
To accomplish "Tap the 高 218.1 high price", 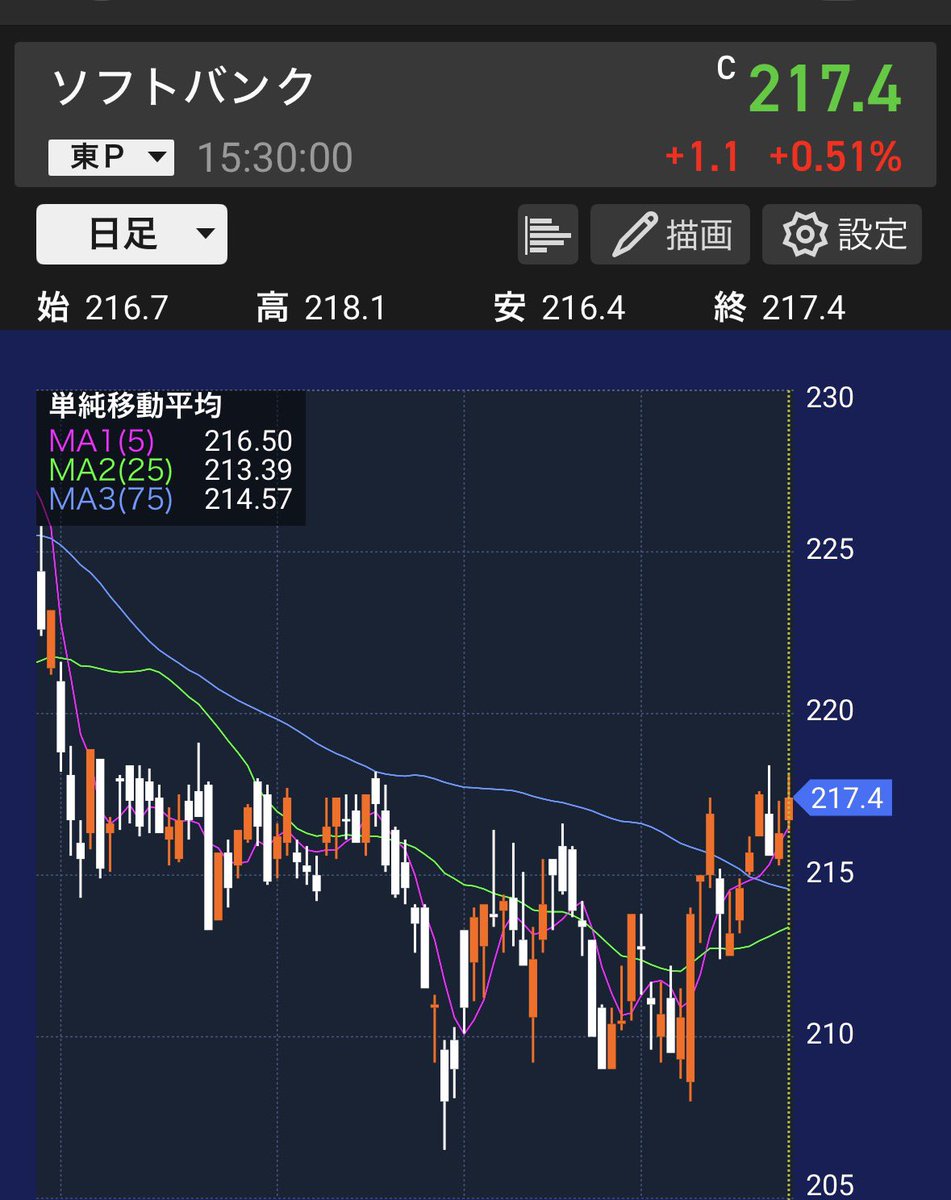I will (321, 308).
